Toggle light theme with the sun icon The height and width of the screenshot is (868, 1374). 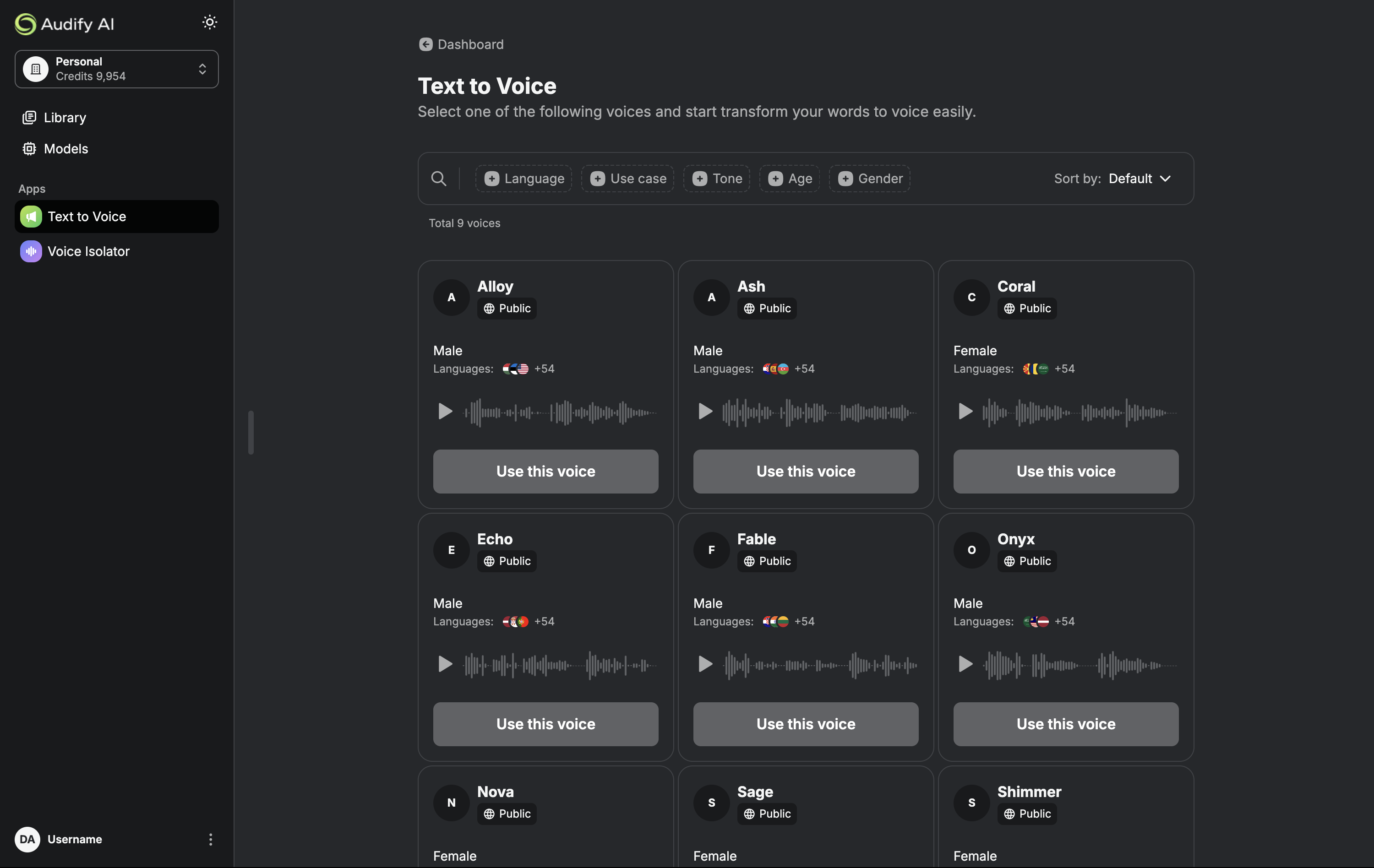(x=209, y=22)
